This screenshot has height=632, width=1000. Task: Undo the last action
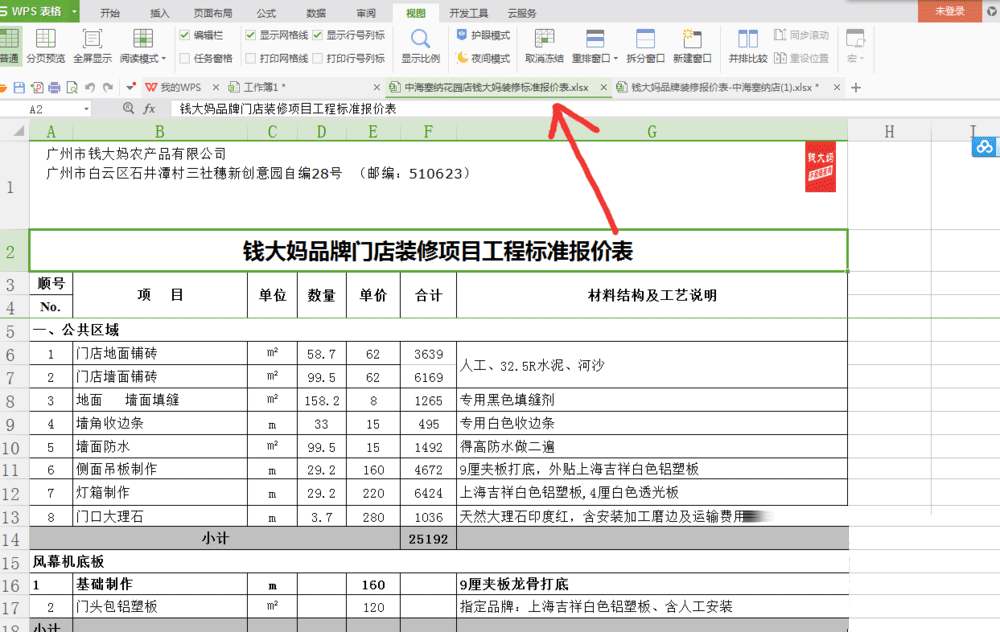(90, 87)
